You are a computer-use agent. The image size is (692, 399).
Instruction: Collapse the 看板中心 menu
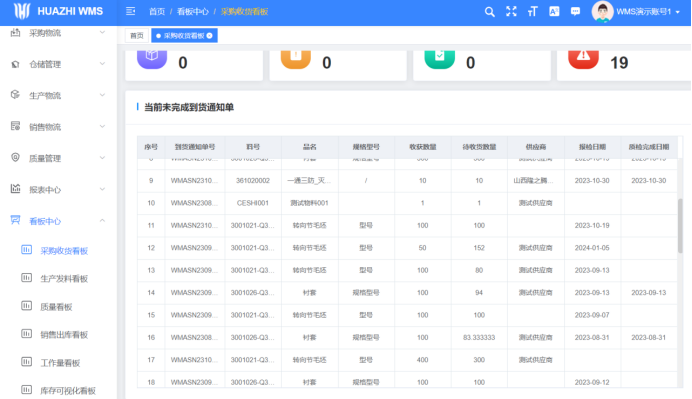[x=58, y=221]
